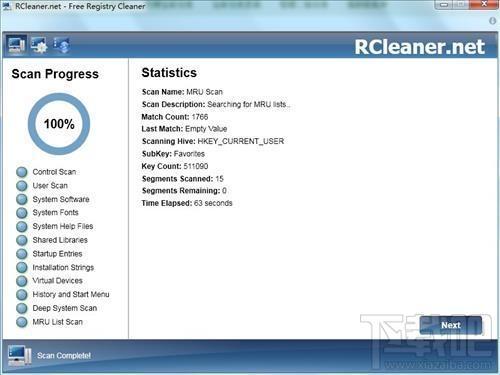This screenshot has width=500, height=375.
Task: Select the Deep System Scan label
Action: pyautogui.click(x=65, y=308)
